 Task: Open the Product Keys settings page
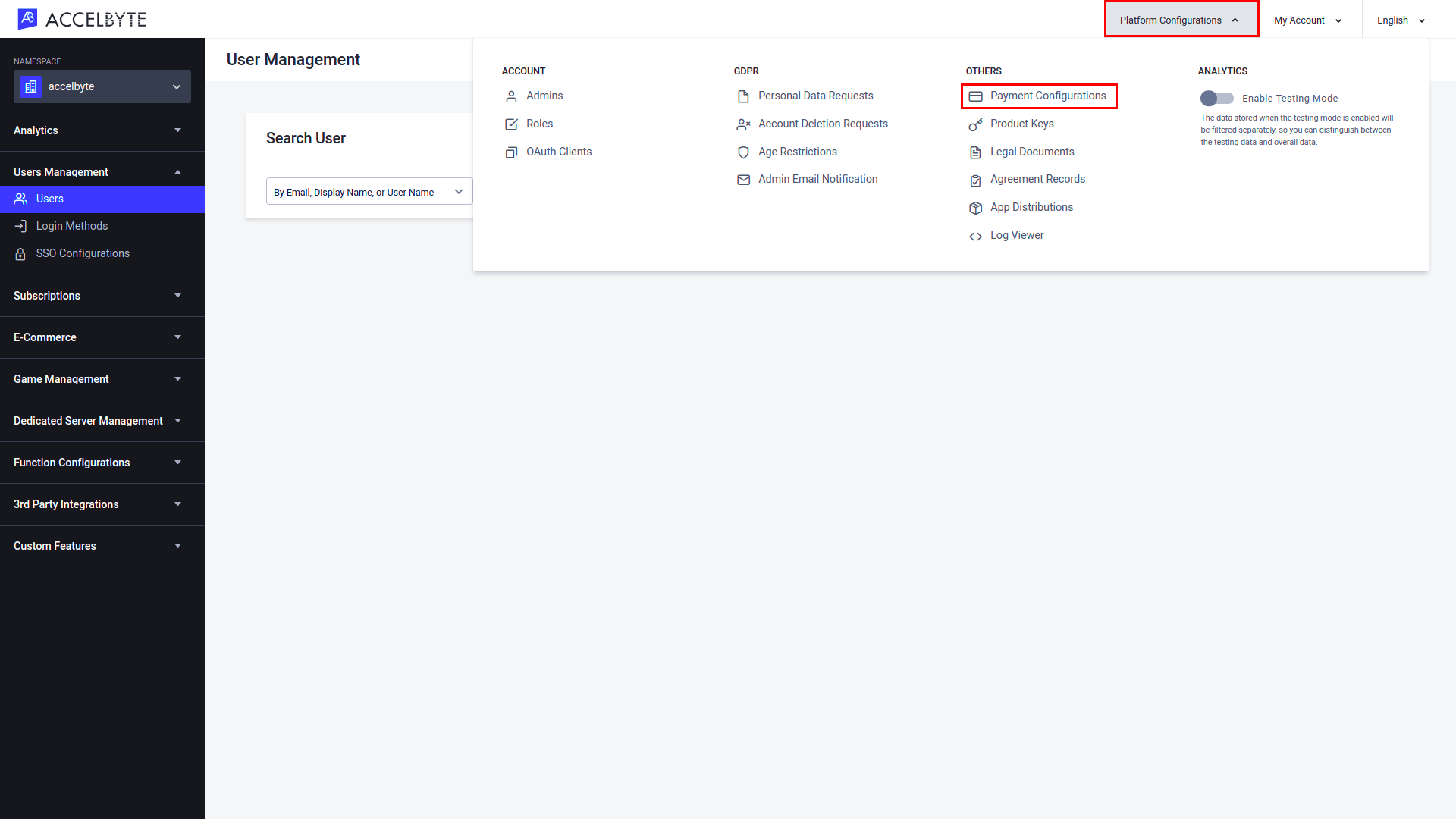pyautogui.click(x=1021, y=123)
